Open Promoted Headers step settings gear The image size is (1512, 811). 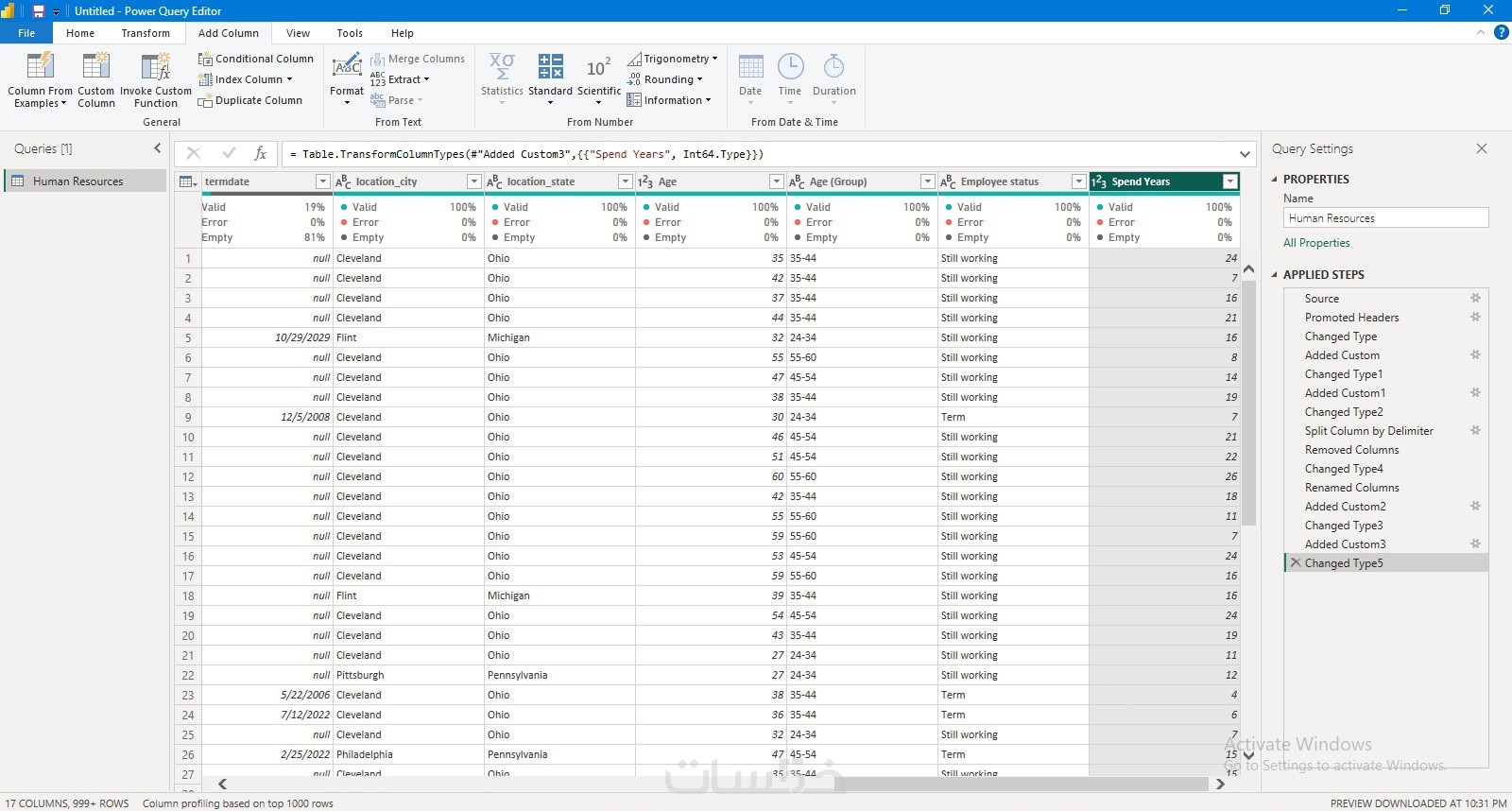pos(1475,317)
